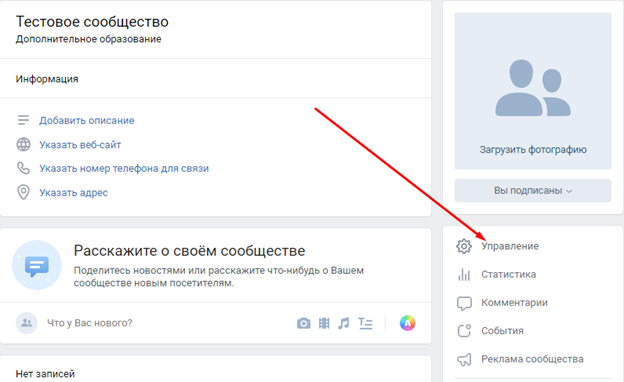Click into the Что у Вас нового? field
Viewport: 624px width, 382px height.
click(90, 323)
